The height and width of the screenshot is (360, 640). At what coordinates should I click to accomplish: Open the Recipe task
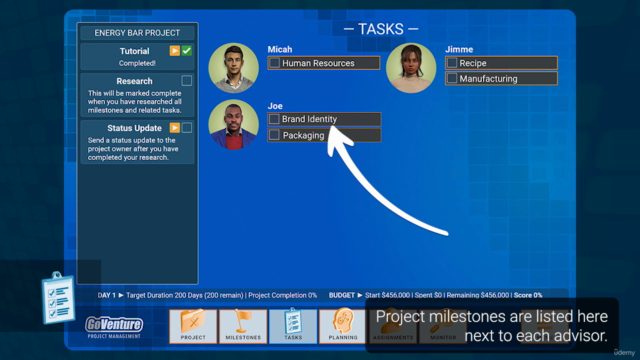click(x=501, y=63)
